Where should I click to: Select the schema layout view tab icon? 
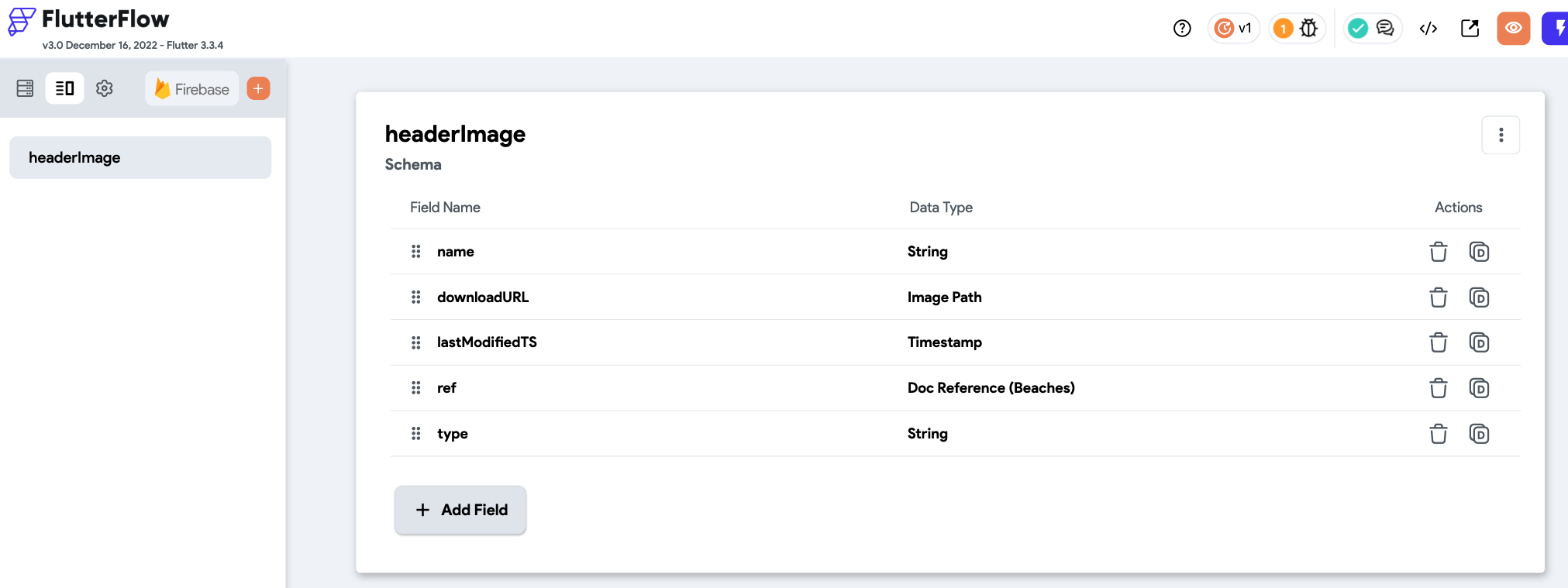(x=65, y=88)
